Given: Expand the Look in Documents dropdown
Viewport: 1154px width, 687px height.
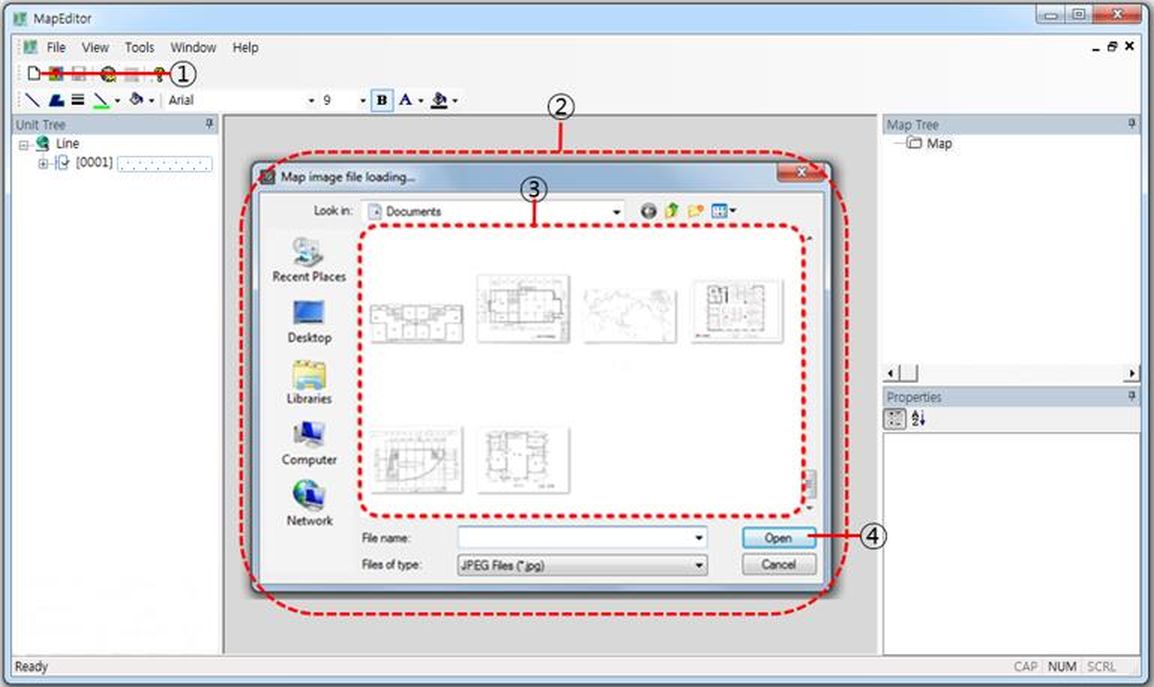Looking at the screenshot, I should point(617,211).
